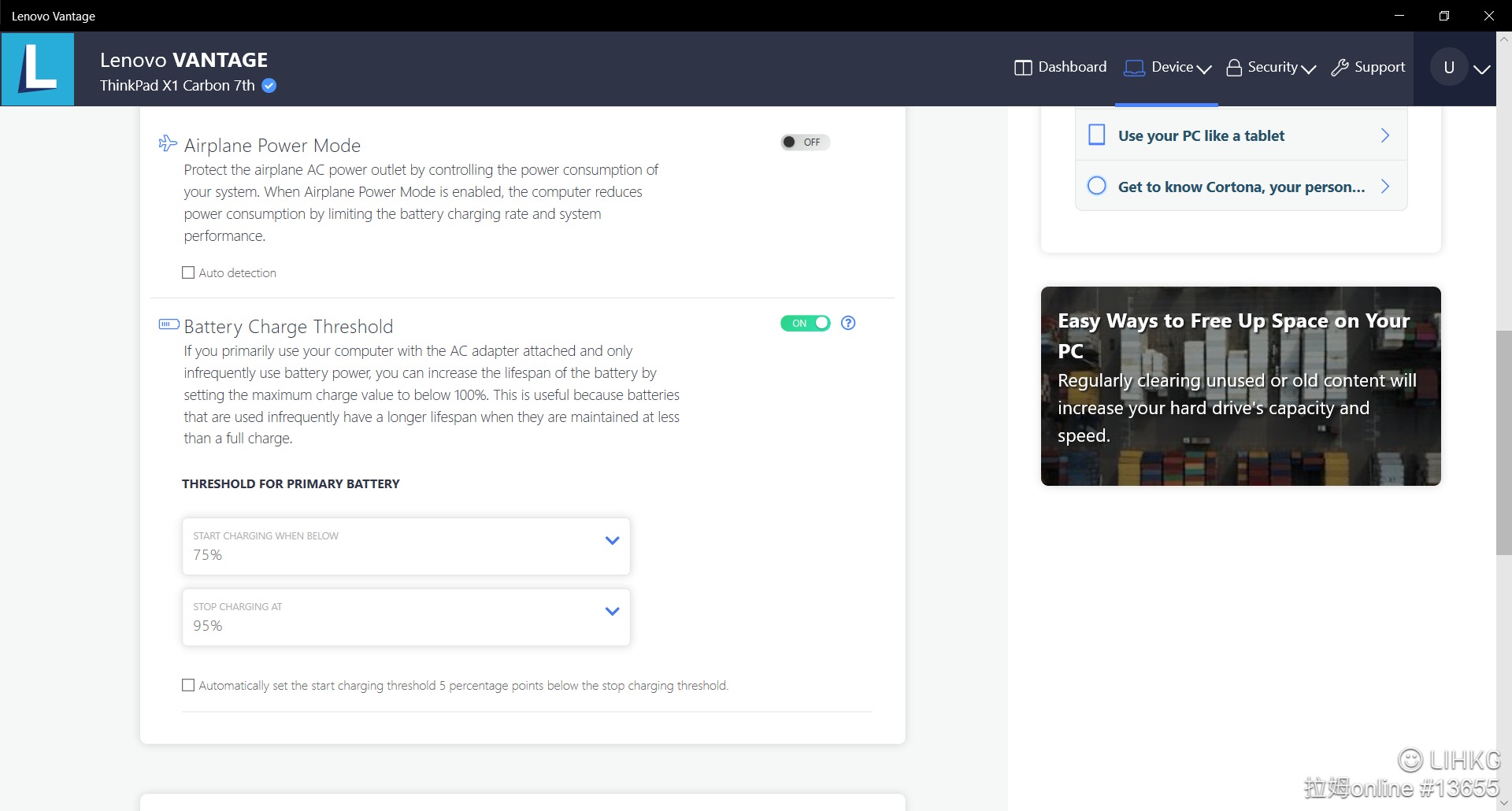Click the Battery Charge Threshold heading
The width and height of the screenshot is (1512, 811).
point(288,327)
